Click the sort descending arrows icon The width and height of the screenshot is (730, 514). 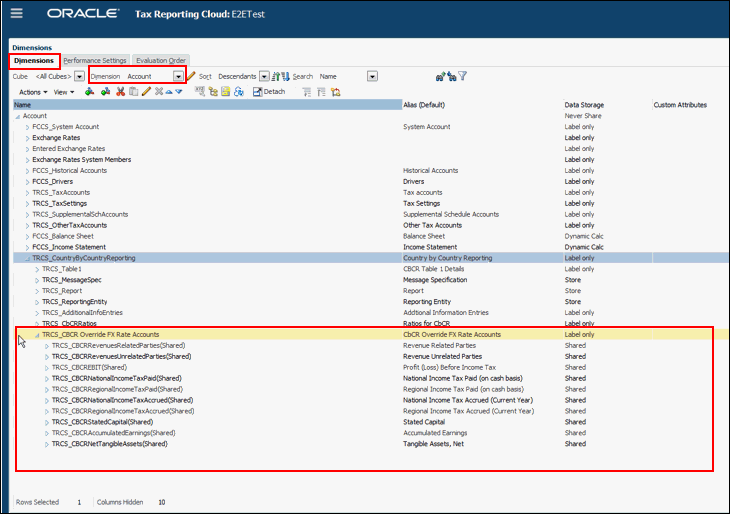(x=285, y=76)
